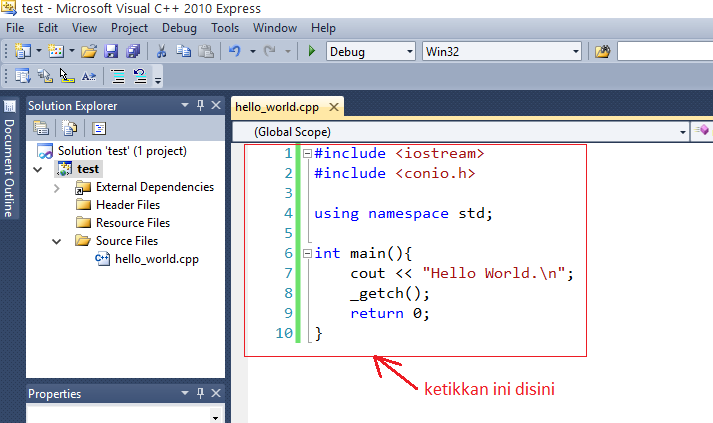Close the Properties panel
The image size is (713, 423).
[216, 393]
